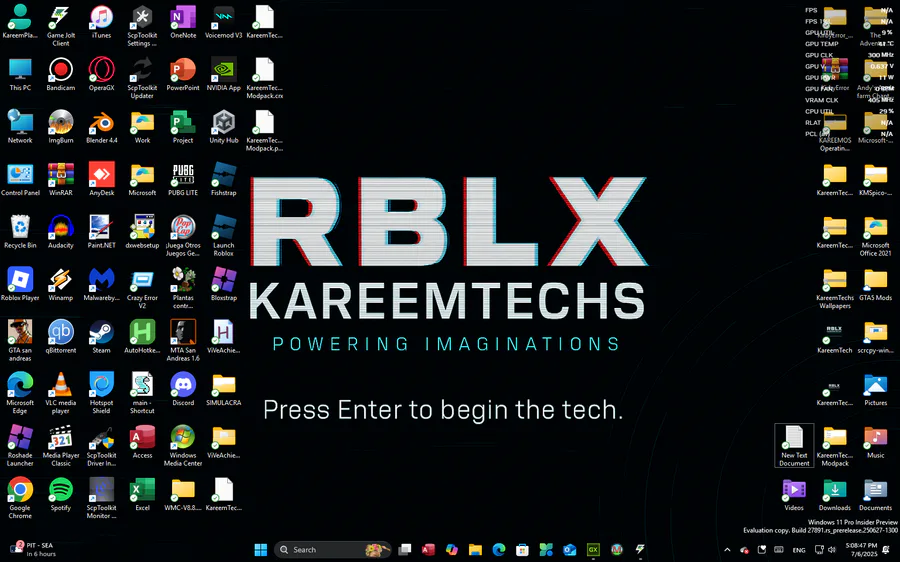Open OneNote desktop shortcut
Image resolution: width=900 pixels, height=562 pixels.
183,22
